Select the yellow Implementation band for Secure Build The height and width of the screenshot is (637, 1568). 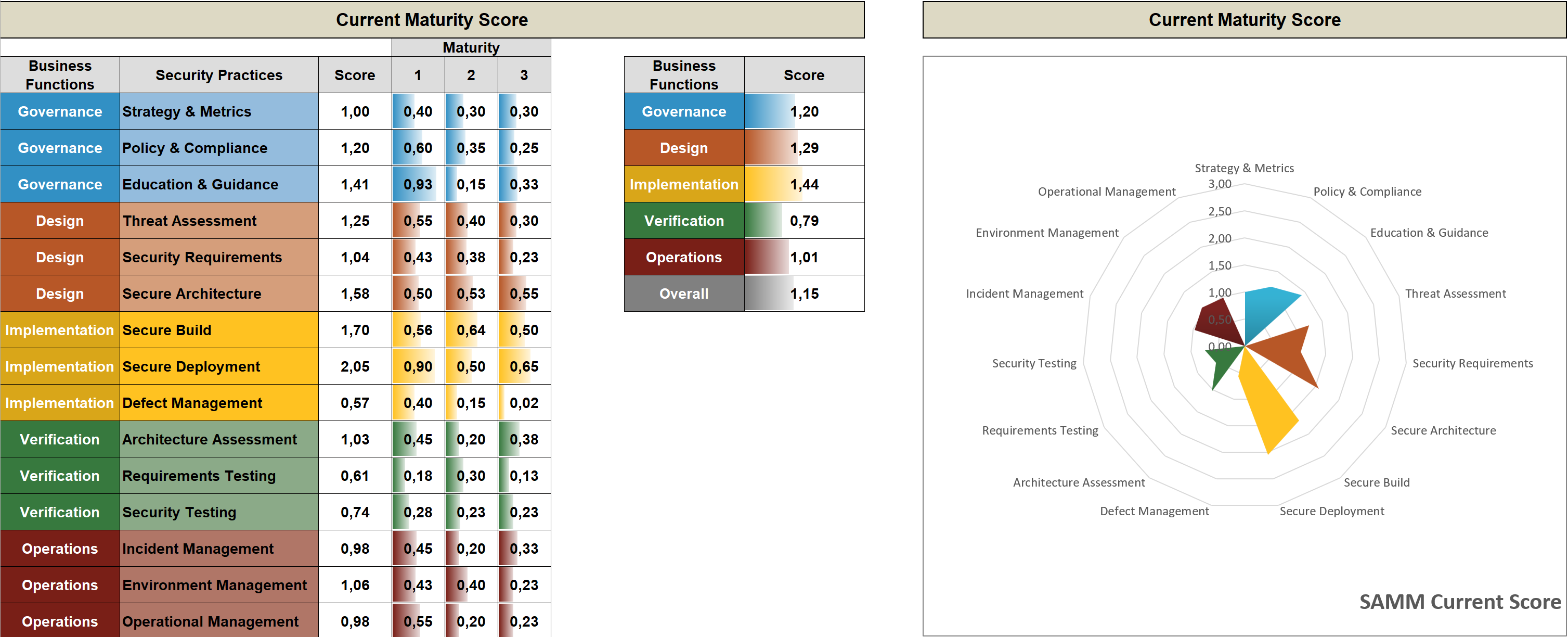[59, 330]
